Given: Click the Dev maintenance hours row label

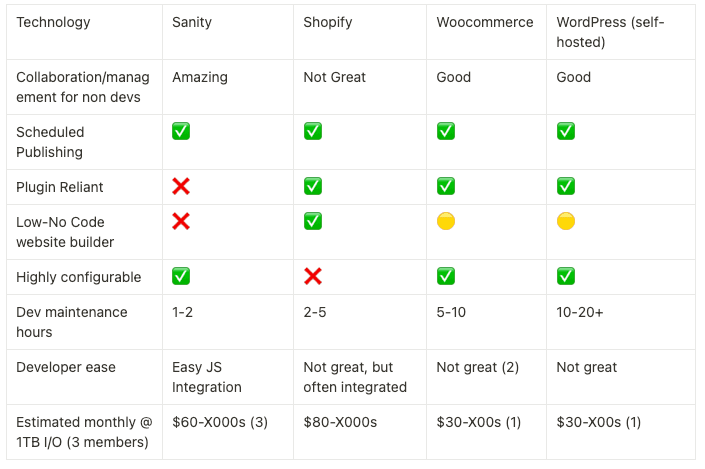Looking at the screenshot, I should coord(72,322).
